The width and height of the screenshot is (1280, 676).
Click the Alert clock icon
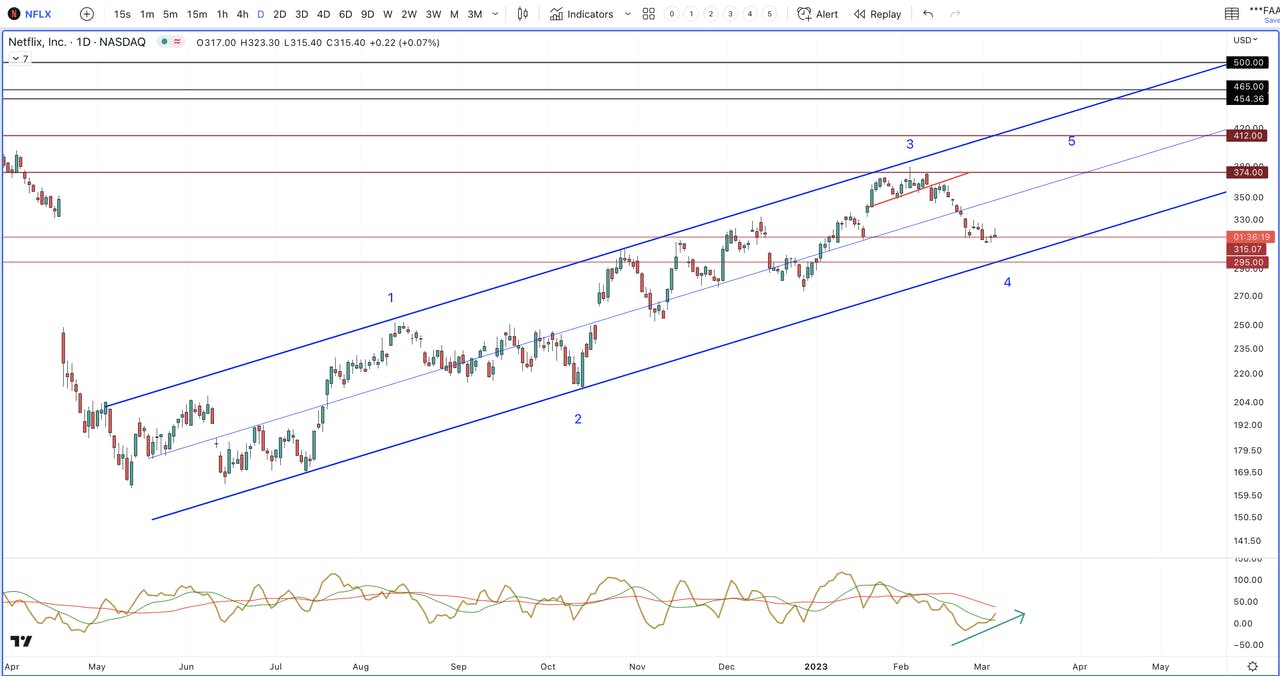click(x=804, y=14)
